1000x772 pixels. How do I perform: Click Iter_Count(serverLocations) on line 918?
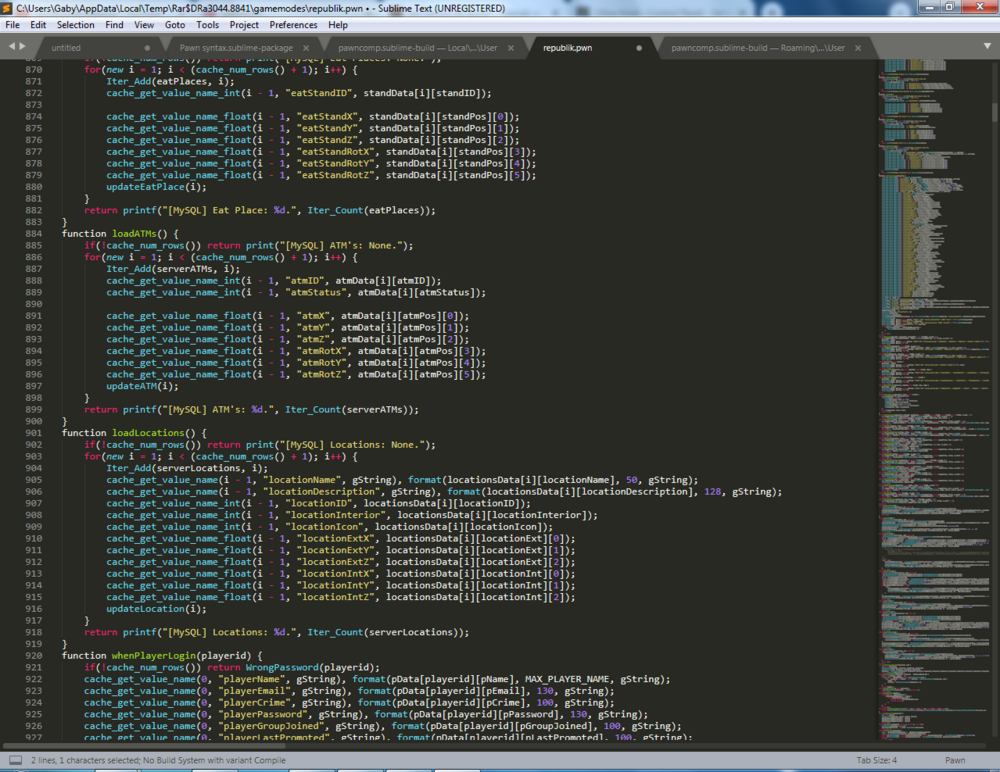pos(385,632)
